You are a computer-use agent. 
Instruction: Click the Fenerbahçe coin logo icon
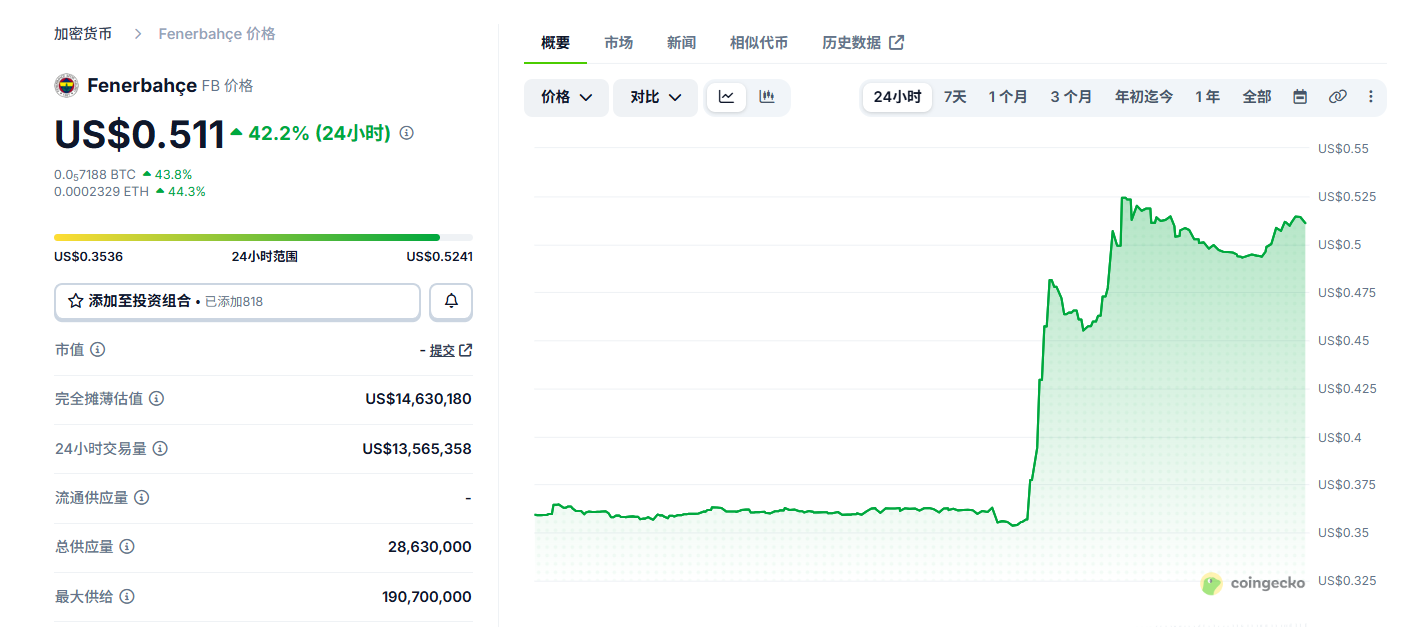click(x=66, y=86)
